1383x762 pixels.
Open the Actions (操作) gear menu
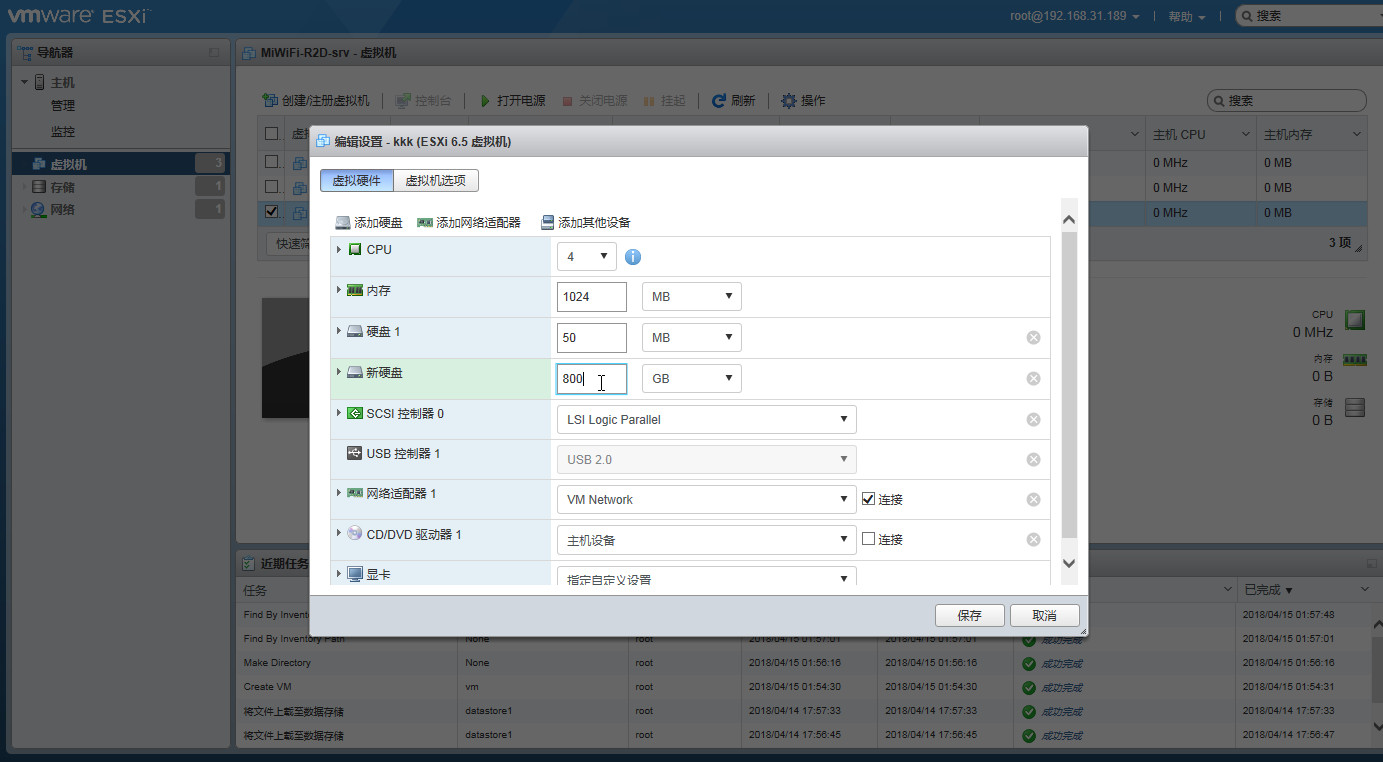point(789,101)
